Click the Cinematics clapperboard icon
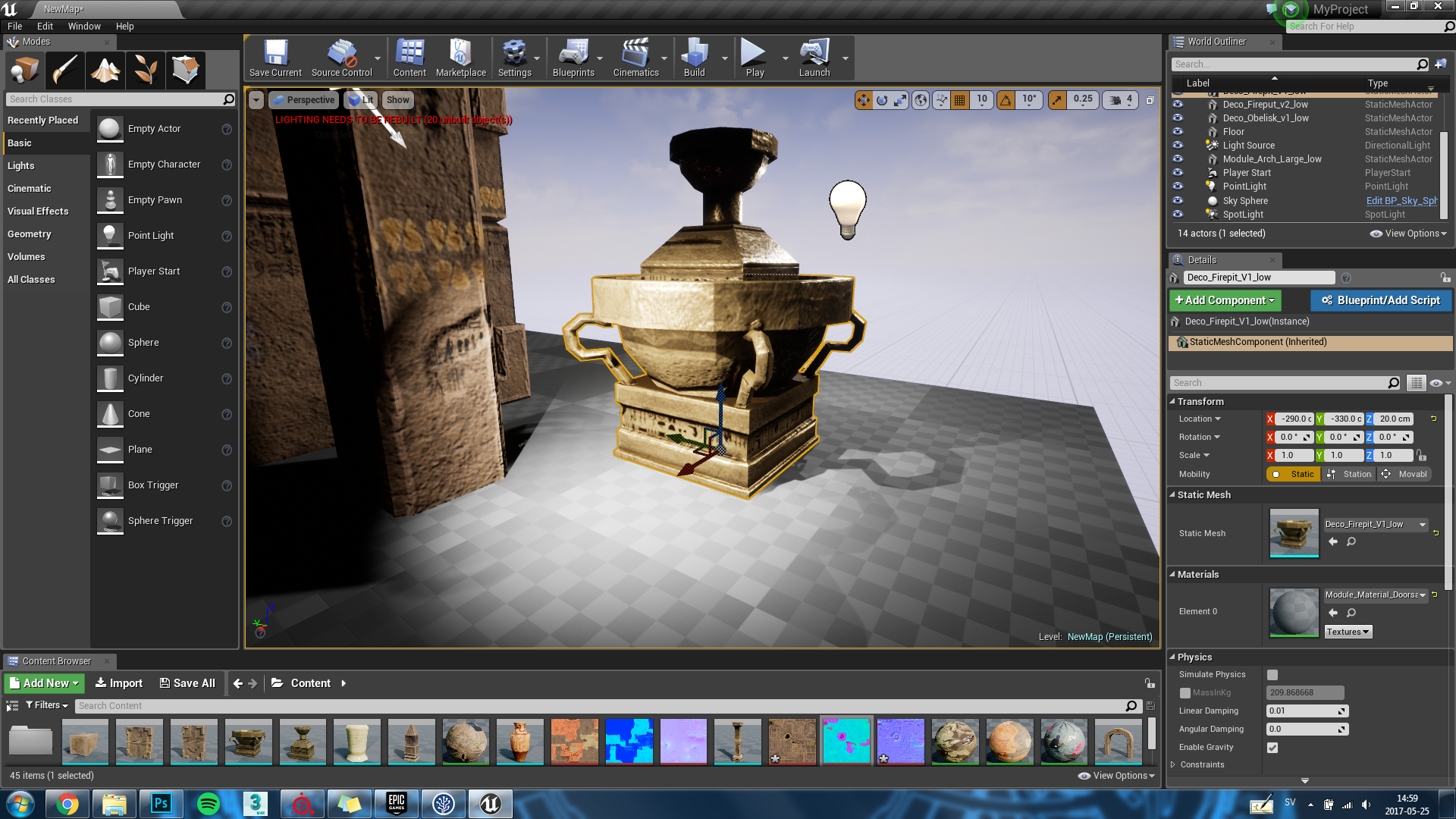This screenshot has width=1456, height=819. [x=635, y=58]
